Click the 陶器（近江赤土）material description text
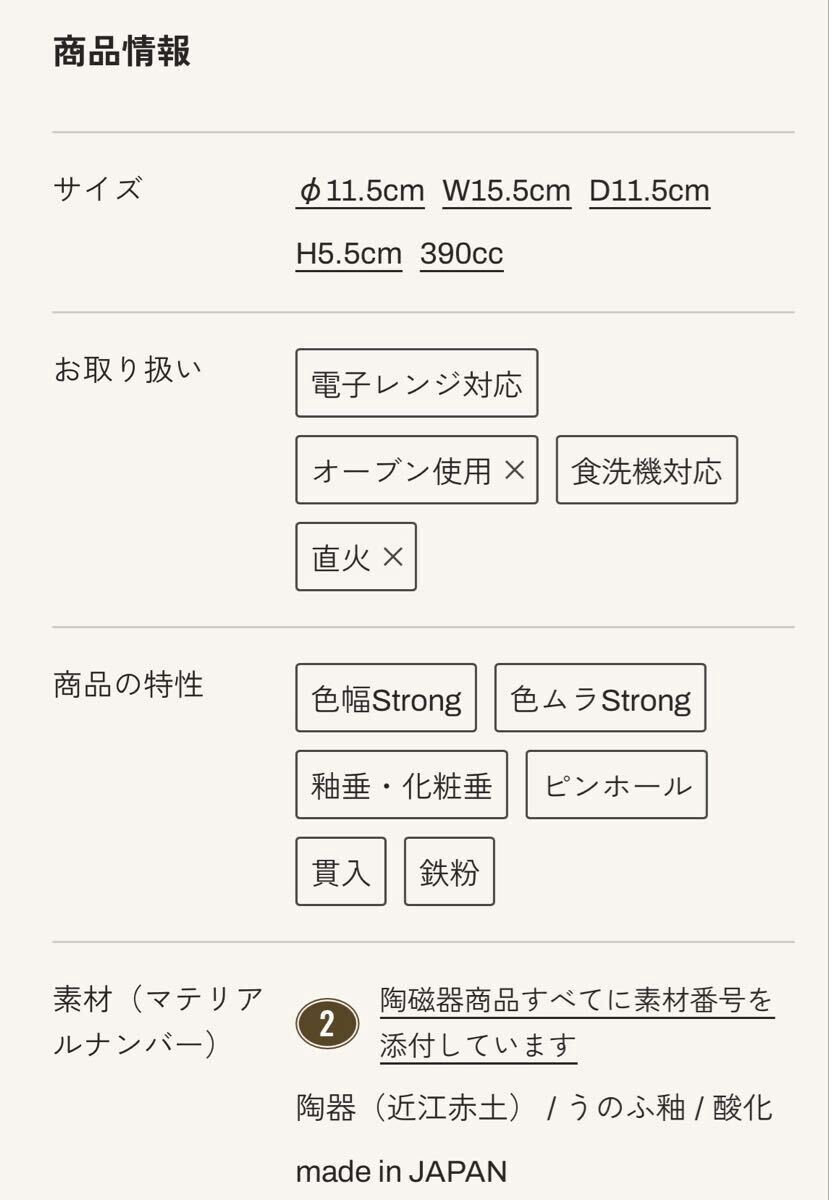Viewport: 829px width, 1200px height. [x=411, y=1107]
